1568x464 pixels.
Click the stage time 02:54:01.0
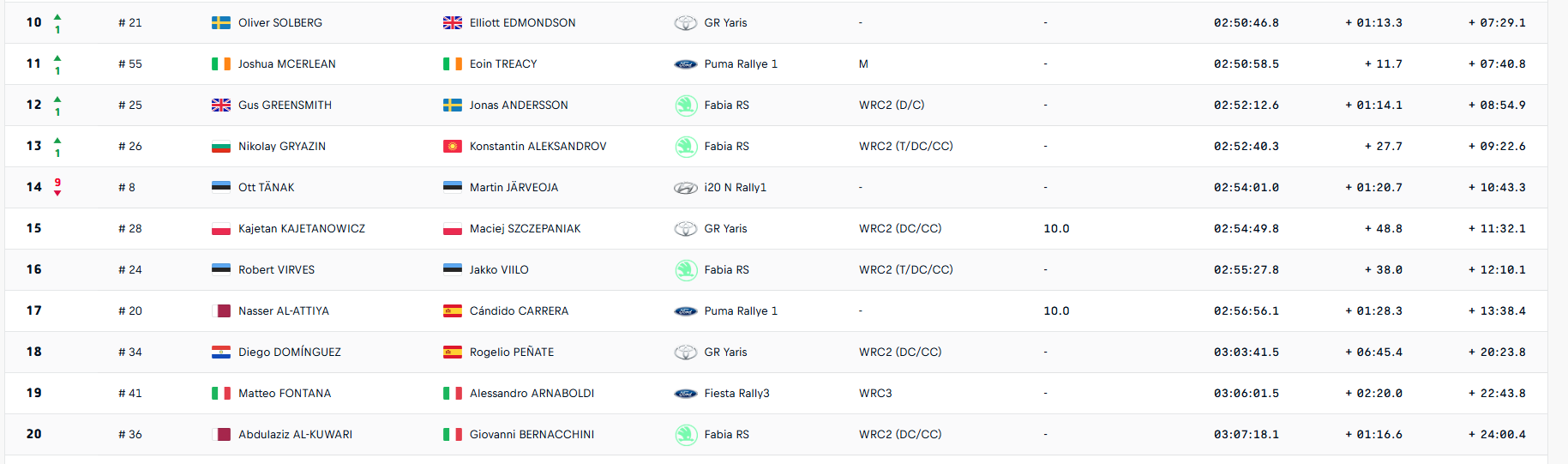[1246, 188]
